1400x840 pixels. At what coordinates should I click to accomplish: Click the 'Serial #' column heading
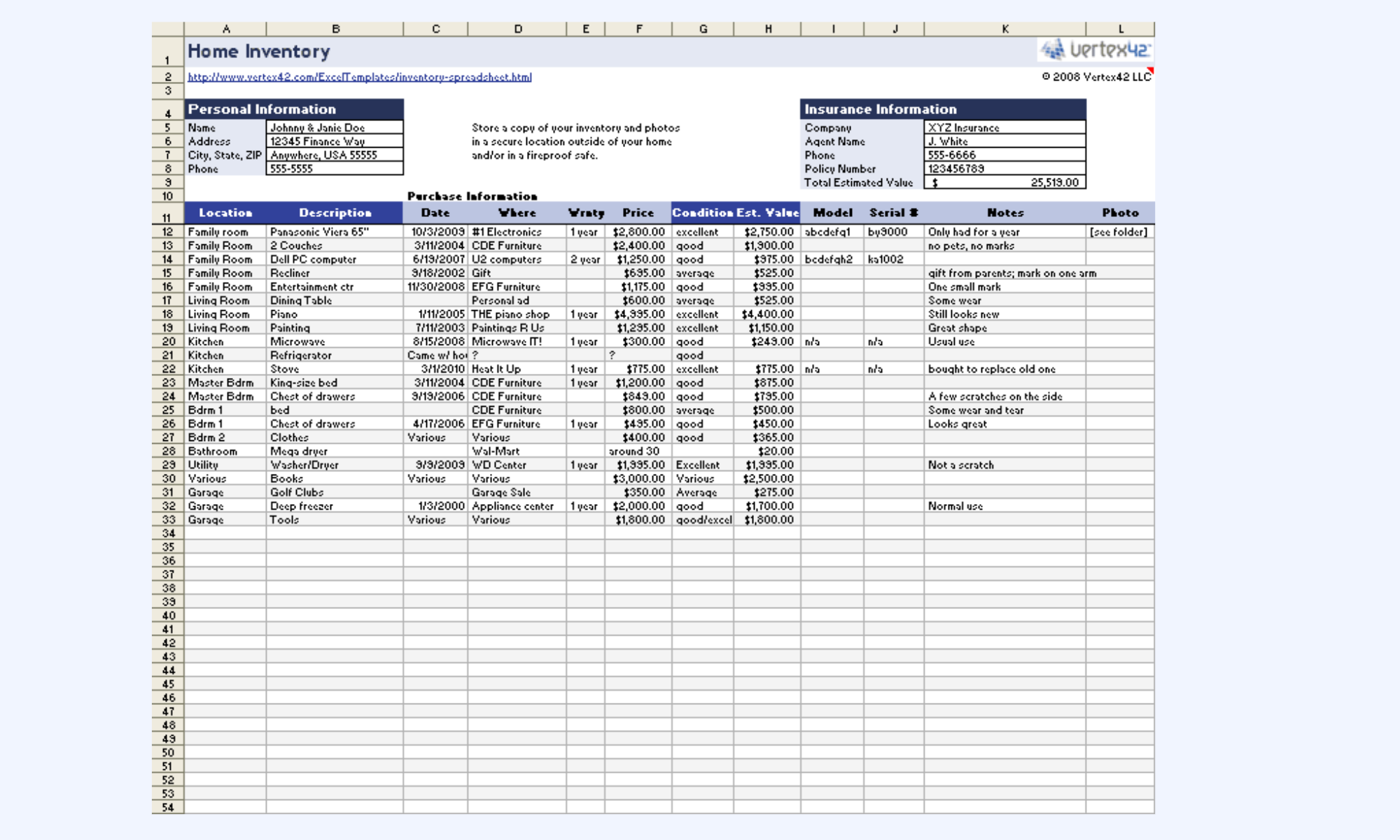894,213
